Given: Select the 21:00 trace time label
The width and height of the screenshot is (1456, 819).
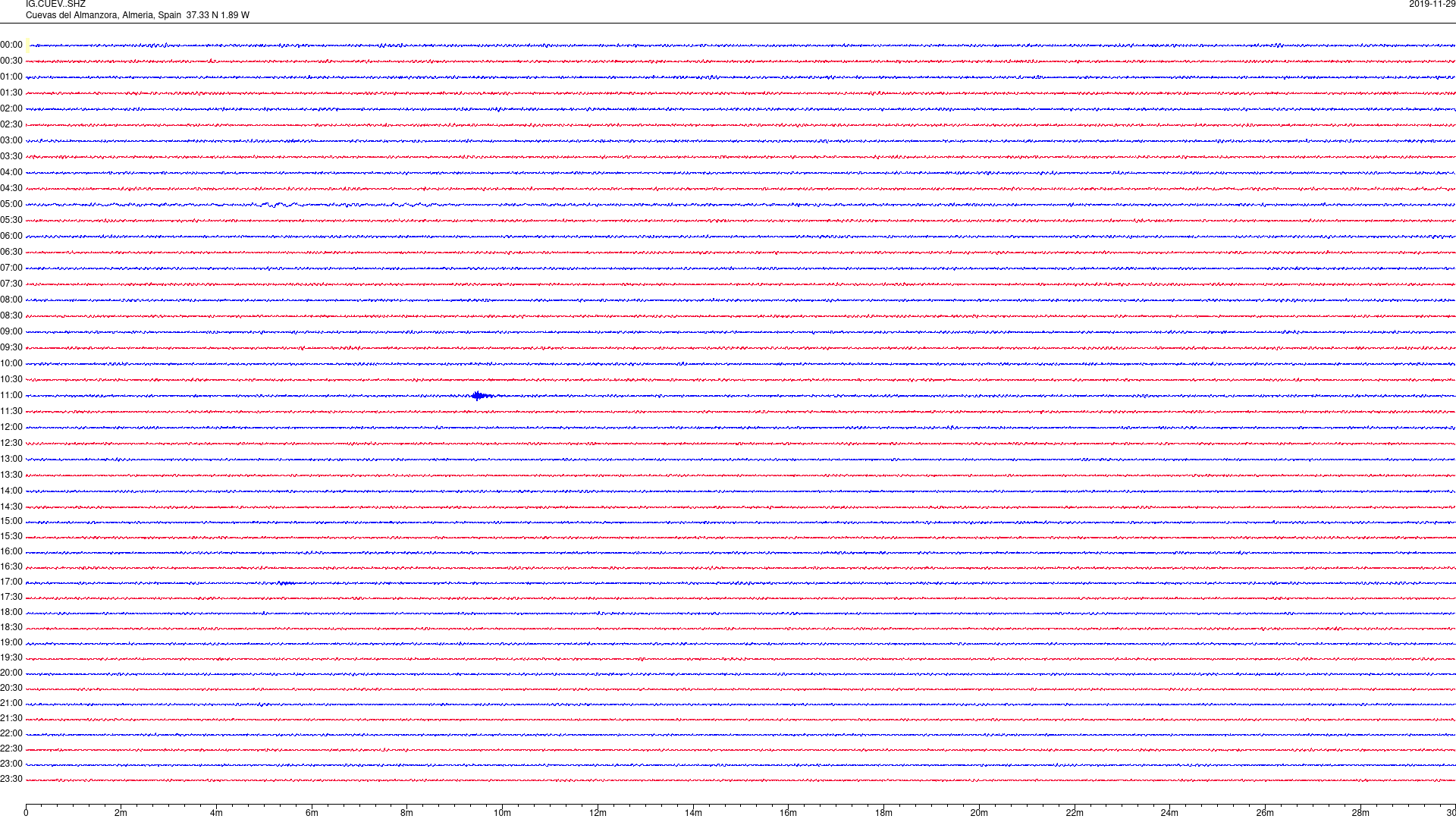Looking at the screenshot, I should pyautogui.click(x=11, y=704).
